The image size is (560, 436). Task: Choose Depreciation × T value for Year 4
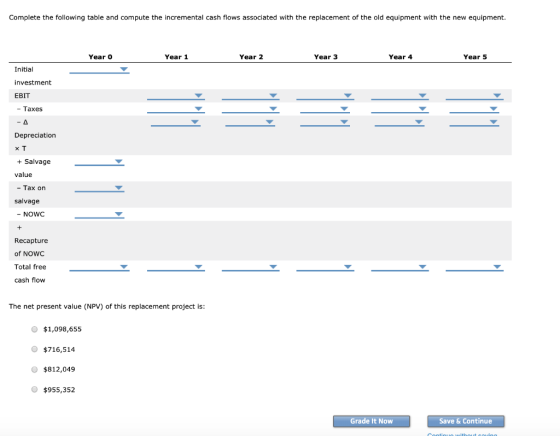click(x=400, y=122)
